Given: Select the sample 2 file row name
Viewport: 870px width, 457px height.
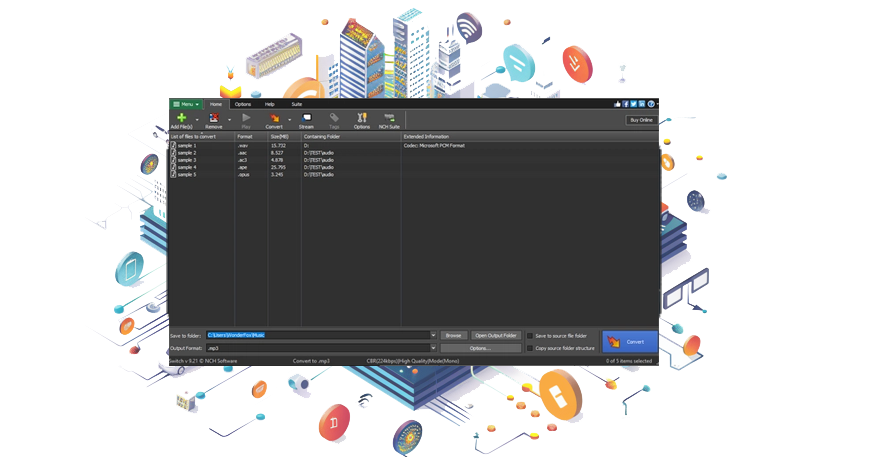Looking at the screenshot, I should point(187,153).
